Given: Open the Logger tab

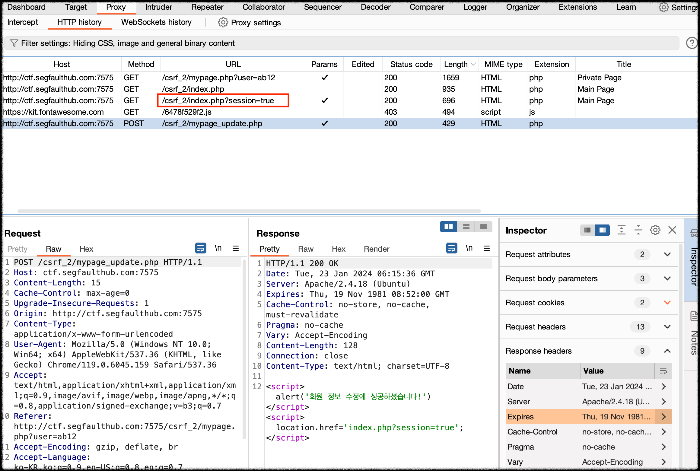Looking at the screenshot, I should click(475, 7).
